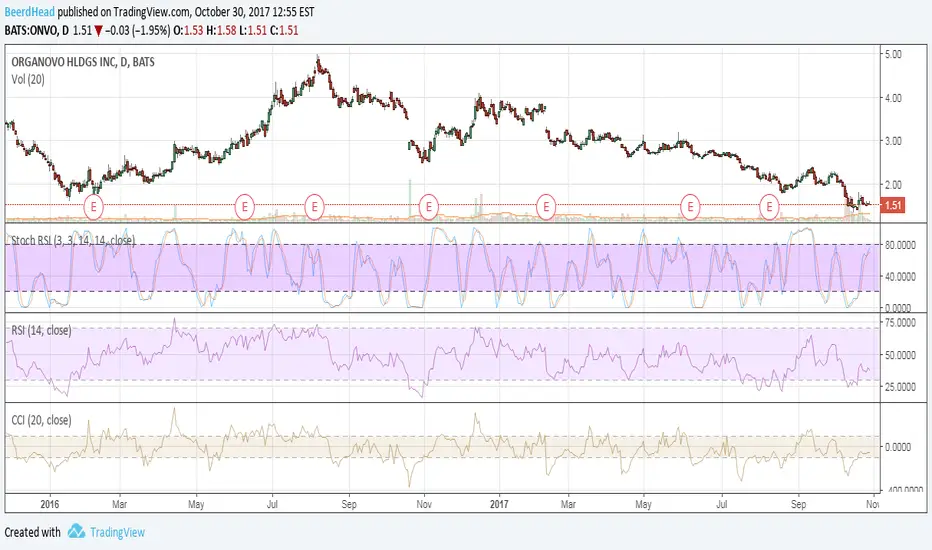Screen dimensions: 932x550
Task: Follow the TradingView link in footer
Action: click(117, 532)
